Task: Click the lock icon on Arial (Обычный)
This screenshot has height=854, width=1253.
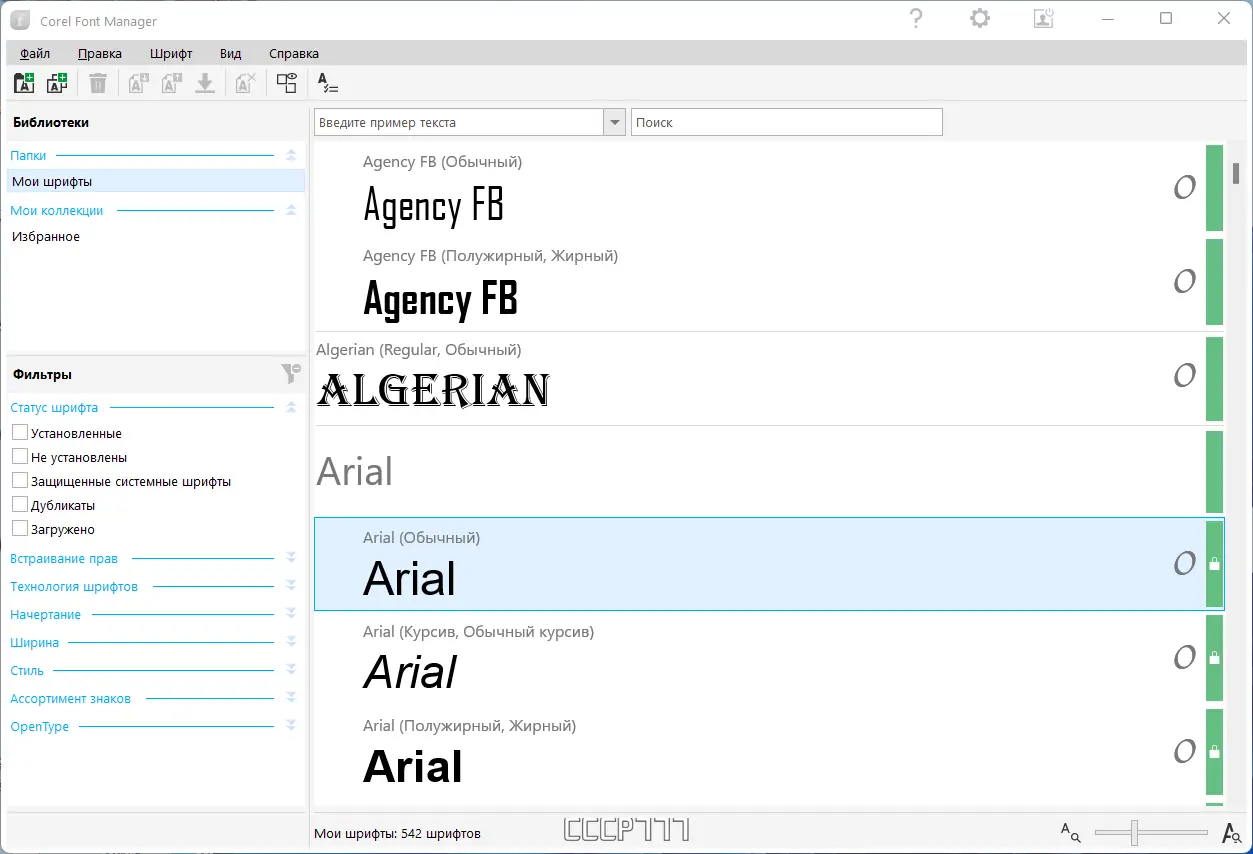Action: click(1214, 564)
